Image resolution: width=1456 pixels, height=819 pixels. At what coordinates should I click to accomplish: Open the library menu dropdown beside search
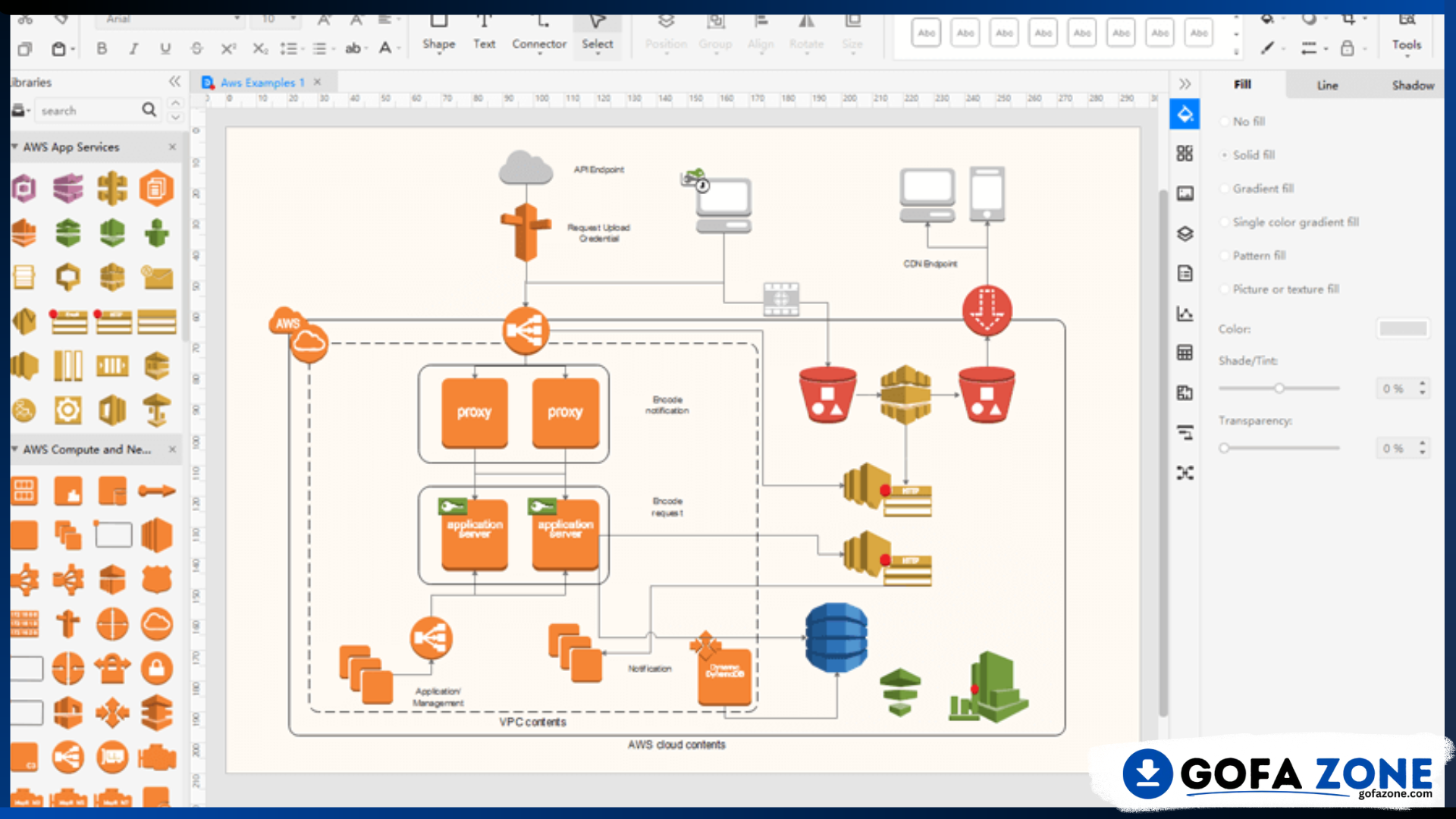pyautogui.click(x=22, y=111)
